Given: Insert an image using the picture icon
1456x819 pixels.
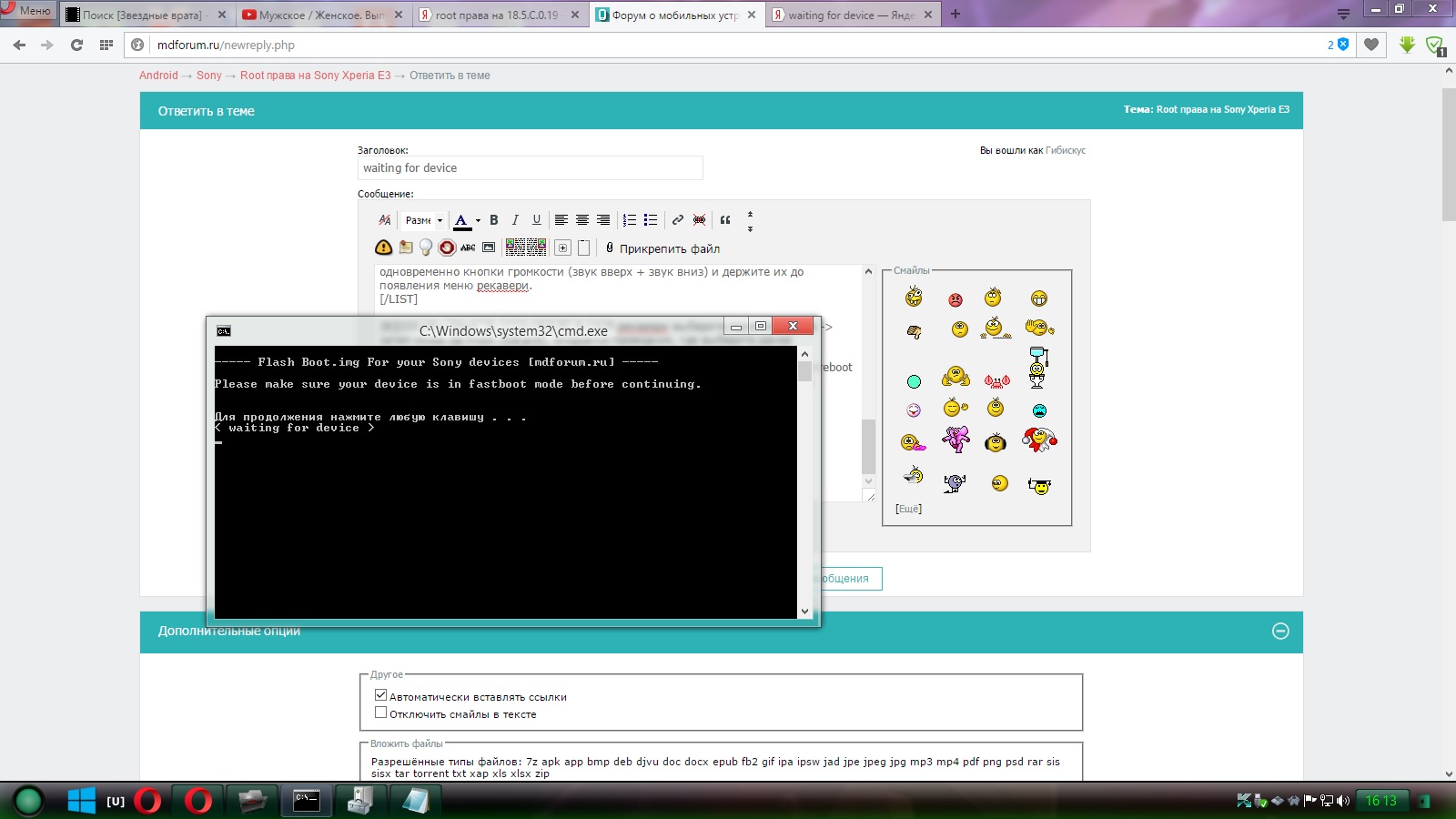Looking at the screenshot, I should coord(489,248).
